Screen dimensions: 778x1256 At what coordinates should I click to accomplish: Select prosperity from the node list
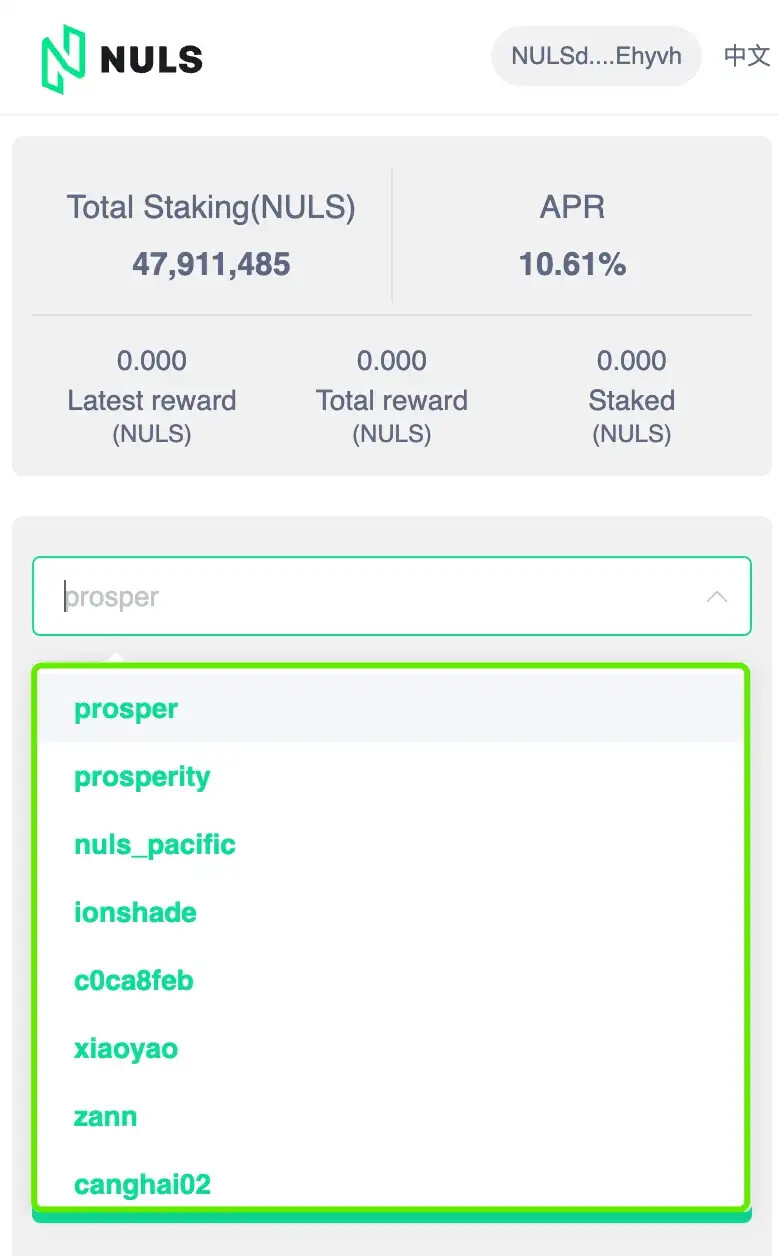point(391,776)
